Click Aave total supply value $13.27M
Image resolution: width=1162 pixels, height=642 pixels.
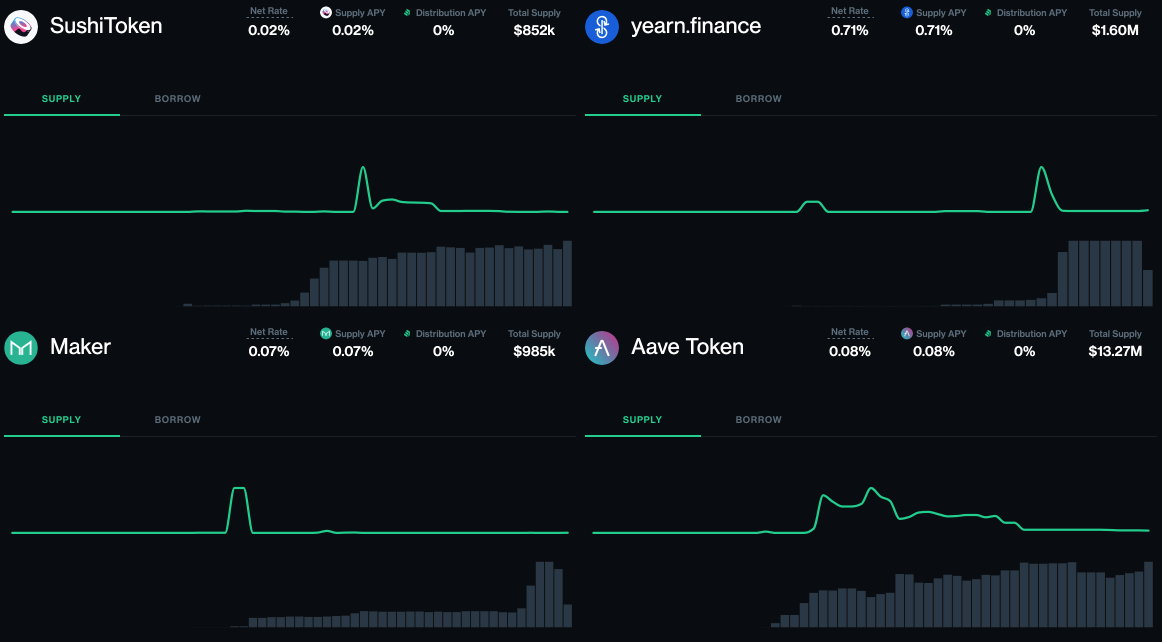pyautogui.click(x=1115, y=351)
